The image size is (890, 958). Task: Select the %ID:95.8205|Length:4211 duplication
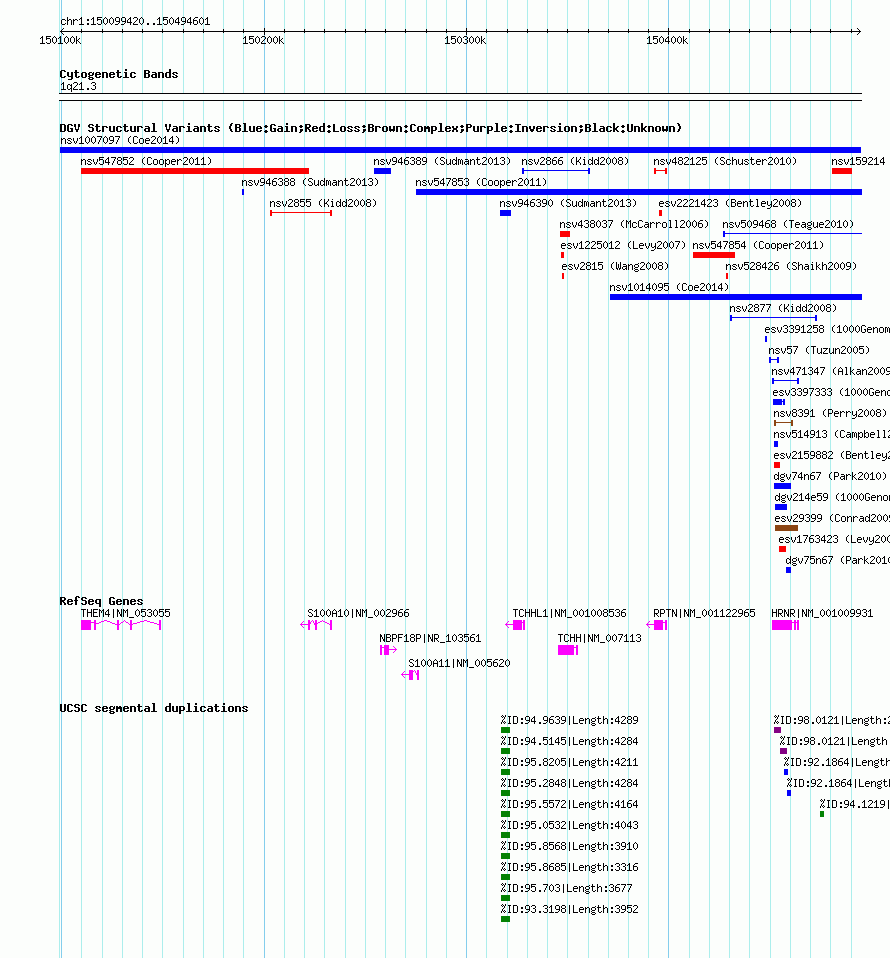pos(569,762)
